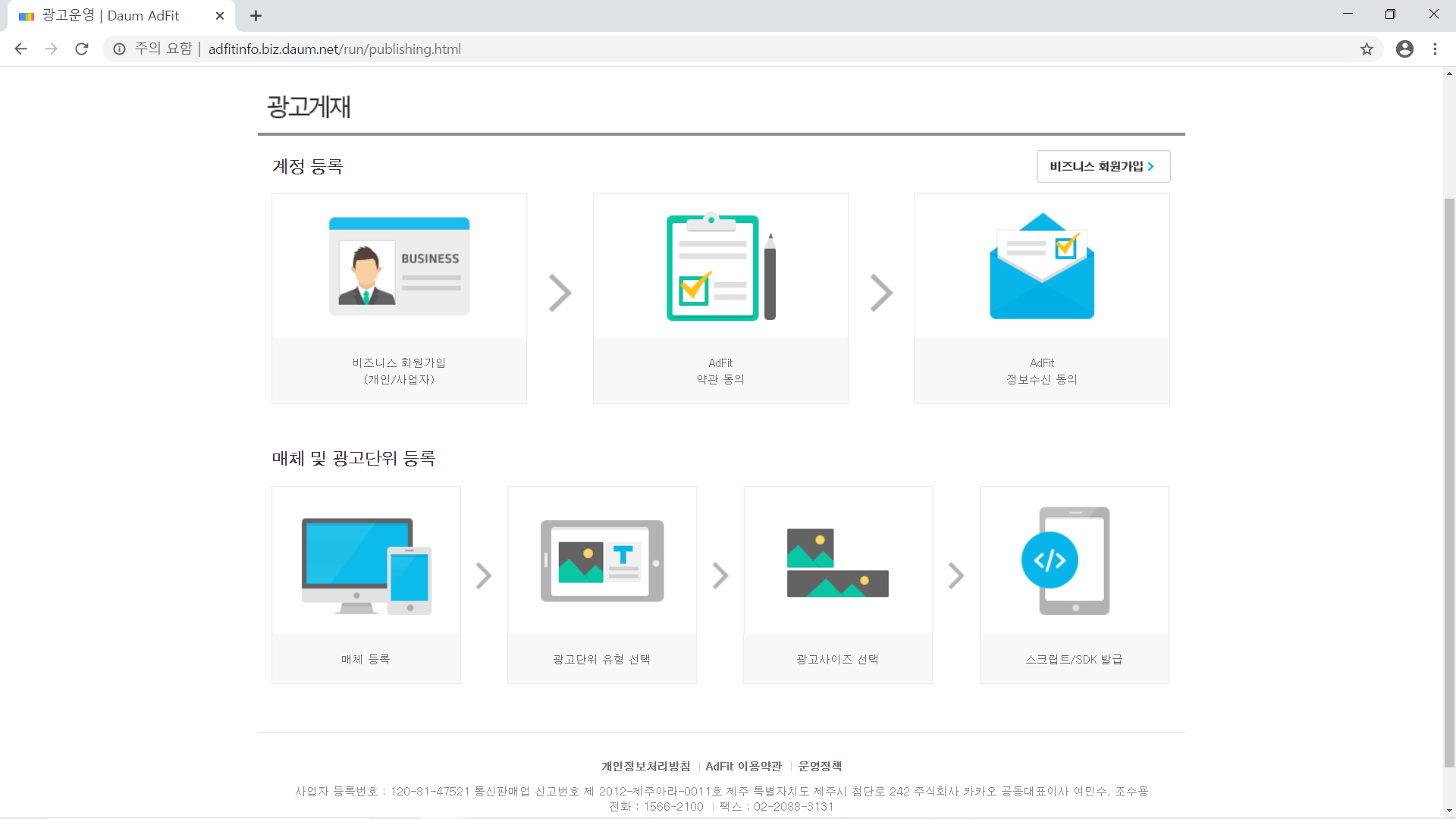Click the monitor and tablet media illustration

(x=366, y=566)
